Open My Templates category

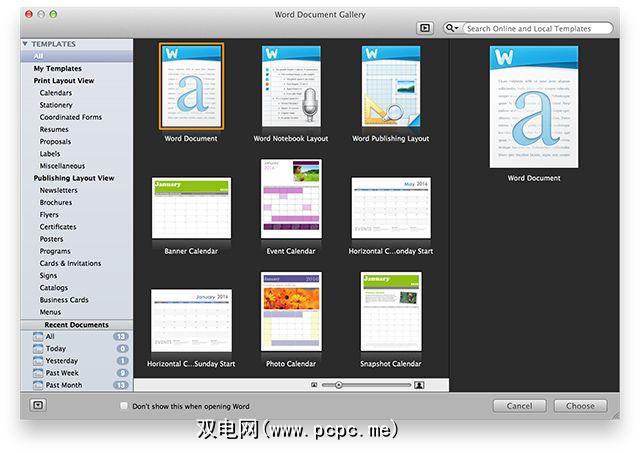click(58, 69)
